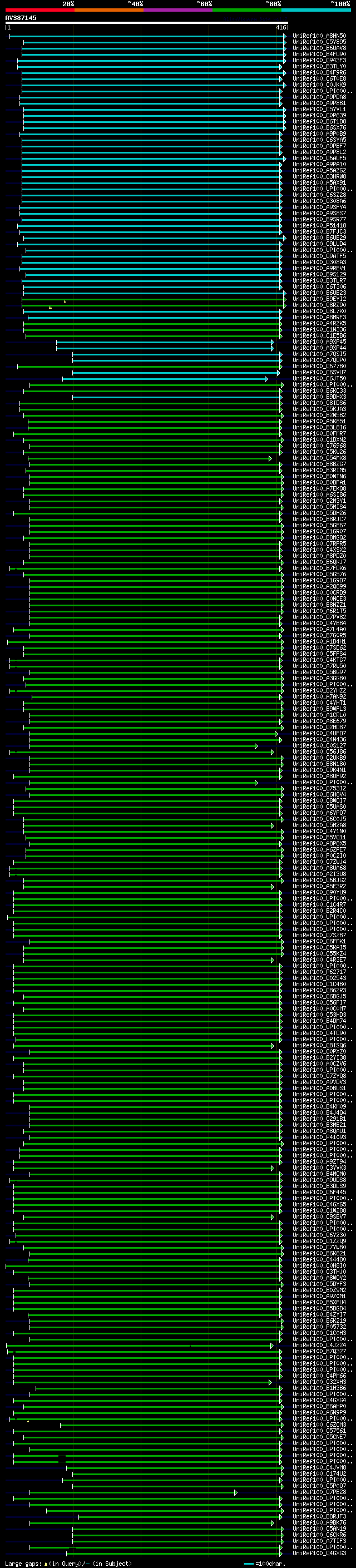The height and width of the screenshot is (1568, 356).
Task: Select the UniRef100_B6T1D8 label
Action: 319,122
